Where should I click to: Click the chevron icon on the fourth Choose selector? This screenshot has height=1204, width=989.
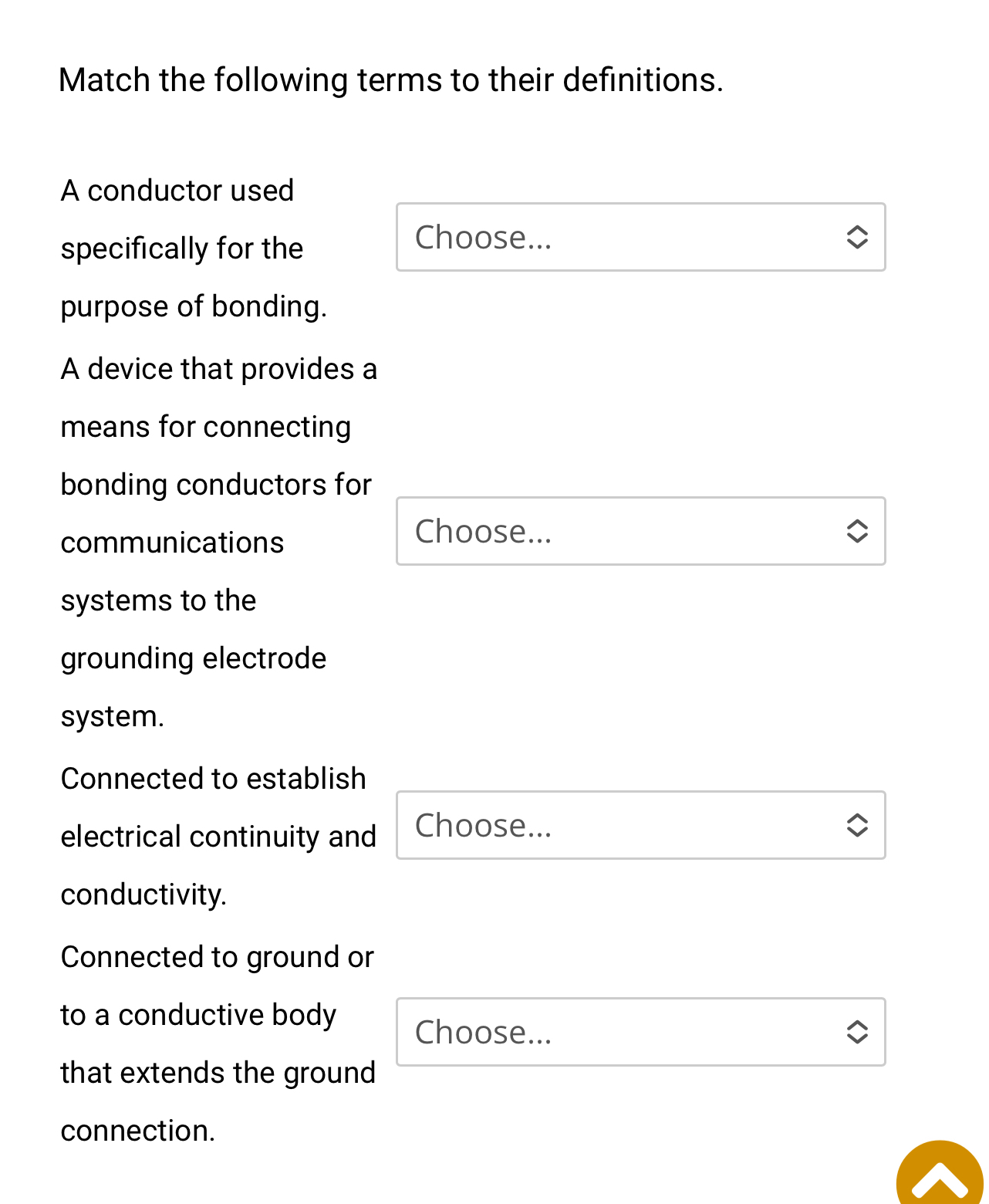[856, 1032]
